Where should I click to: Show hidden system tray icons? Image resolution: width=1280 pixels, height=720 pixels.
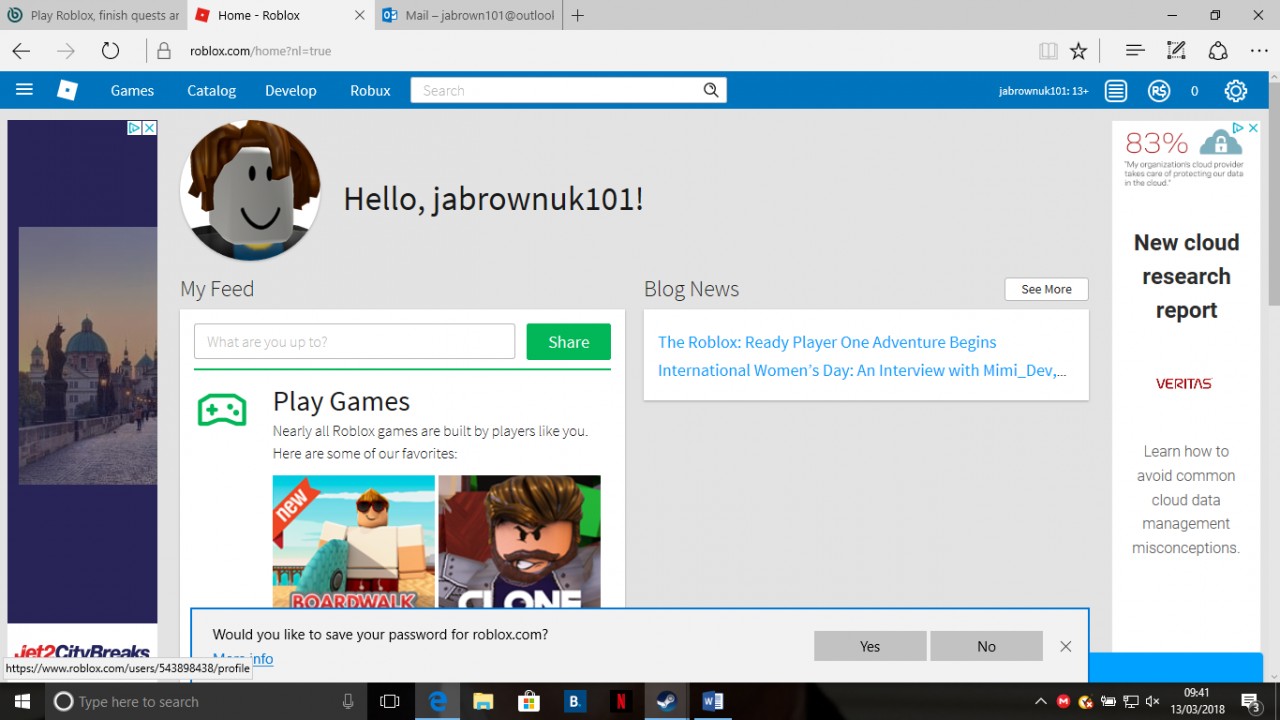click(x=1041, y=701)
